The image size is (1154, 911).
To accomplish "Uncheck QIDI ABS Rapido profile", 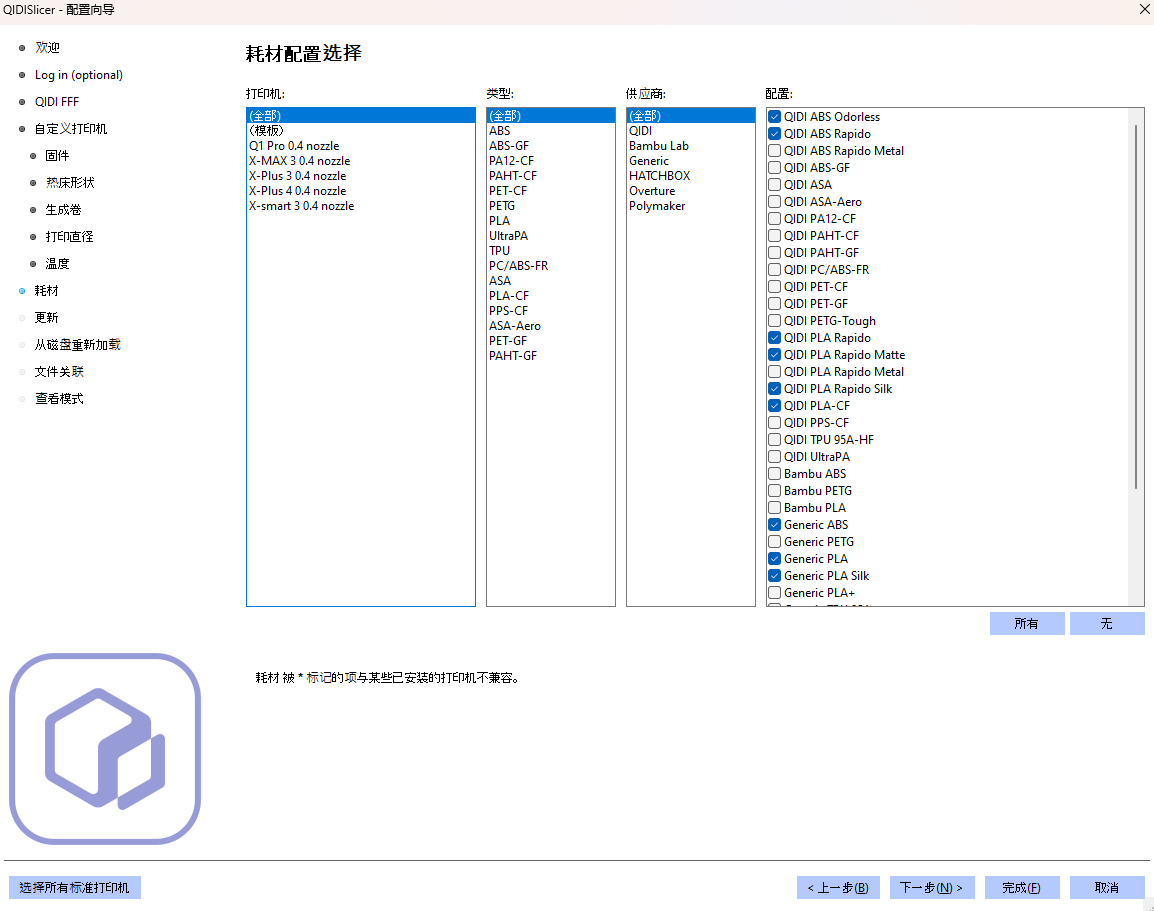I will 774,133.
